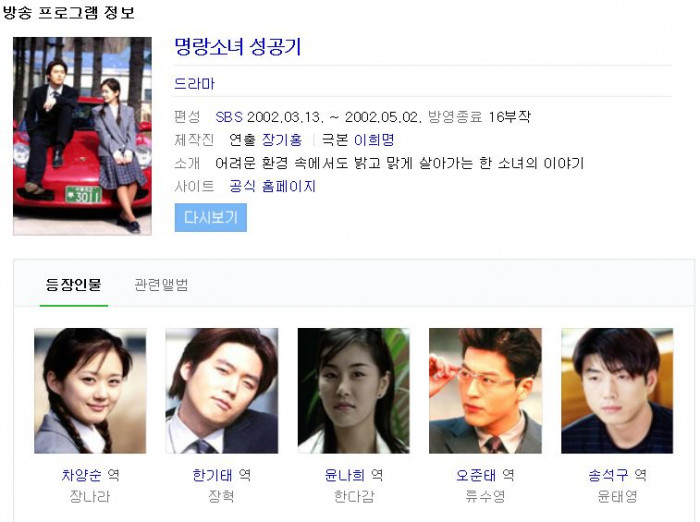This screenshot has height=522, width=700.
Task: Open director 장기홍 link
Action: [x=282, y=140]
